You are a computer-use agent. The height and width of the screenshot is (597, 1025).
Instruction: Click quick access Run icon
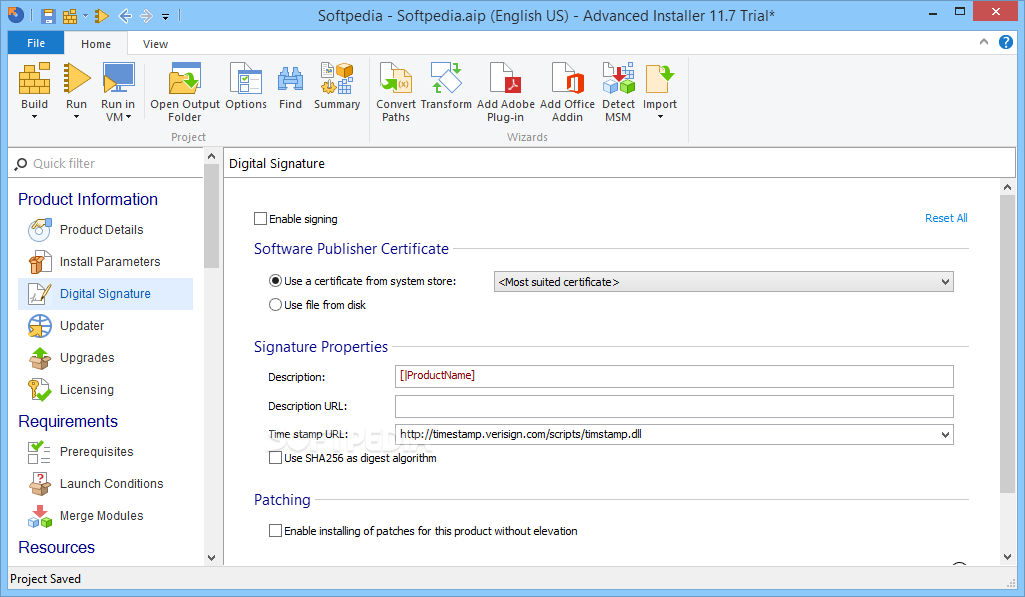(101, 16)
